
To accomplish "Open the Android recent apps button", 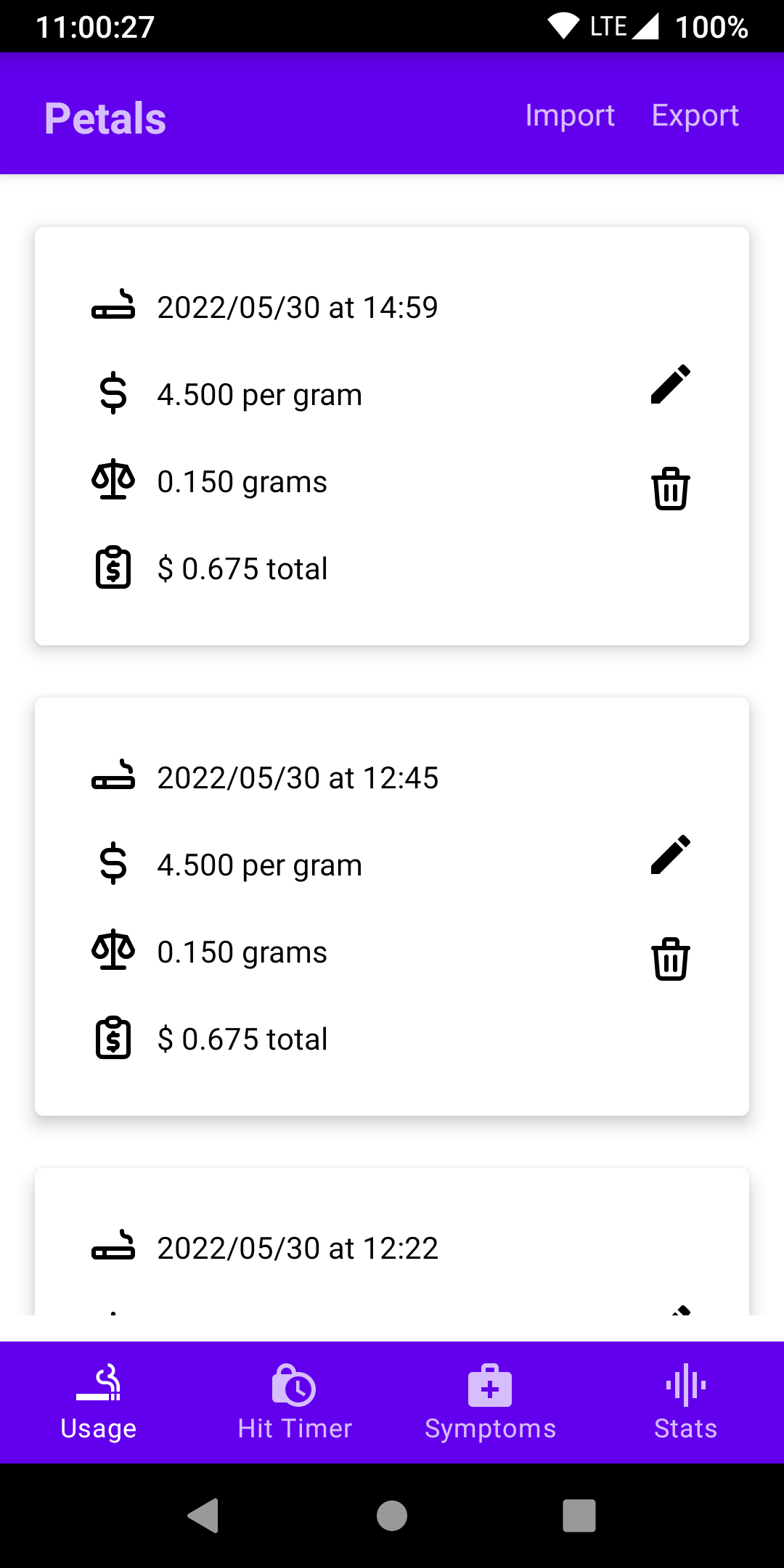I will click(x=579, y=1516).
